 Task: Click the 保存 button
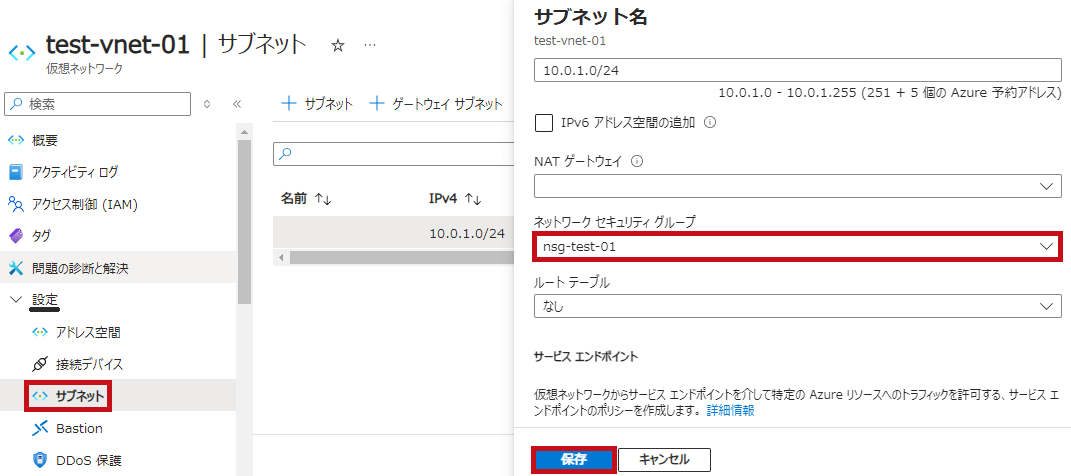click(x=574, y=460)
